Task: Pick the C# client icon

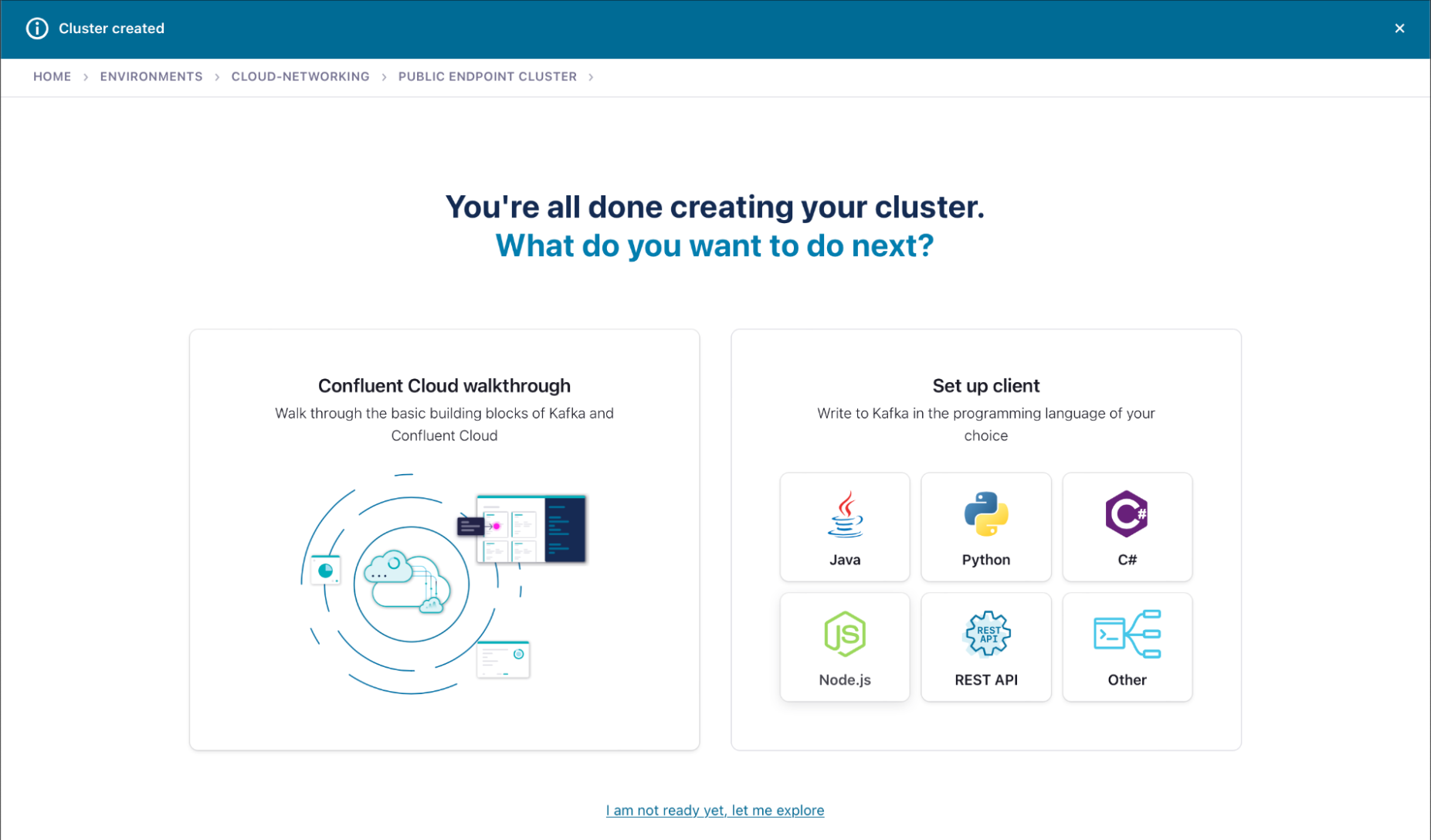Action: coord(1127,514)
